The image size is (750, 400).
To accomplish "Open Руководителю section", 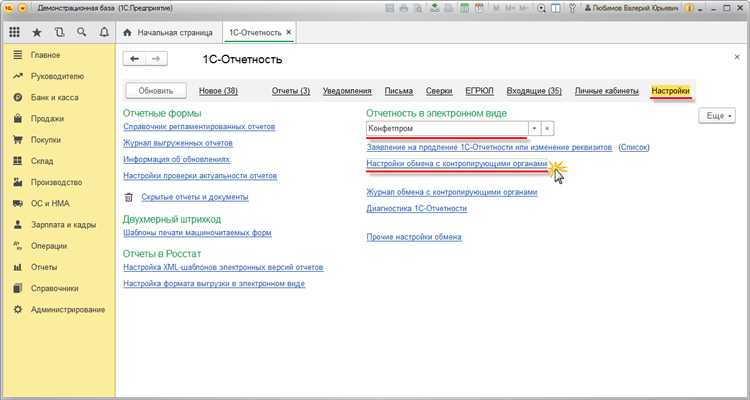I will (57, 76).
